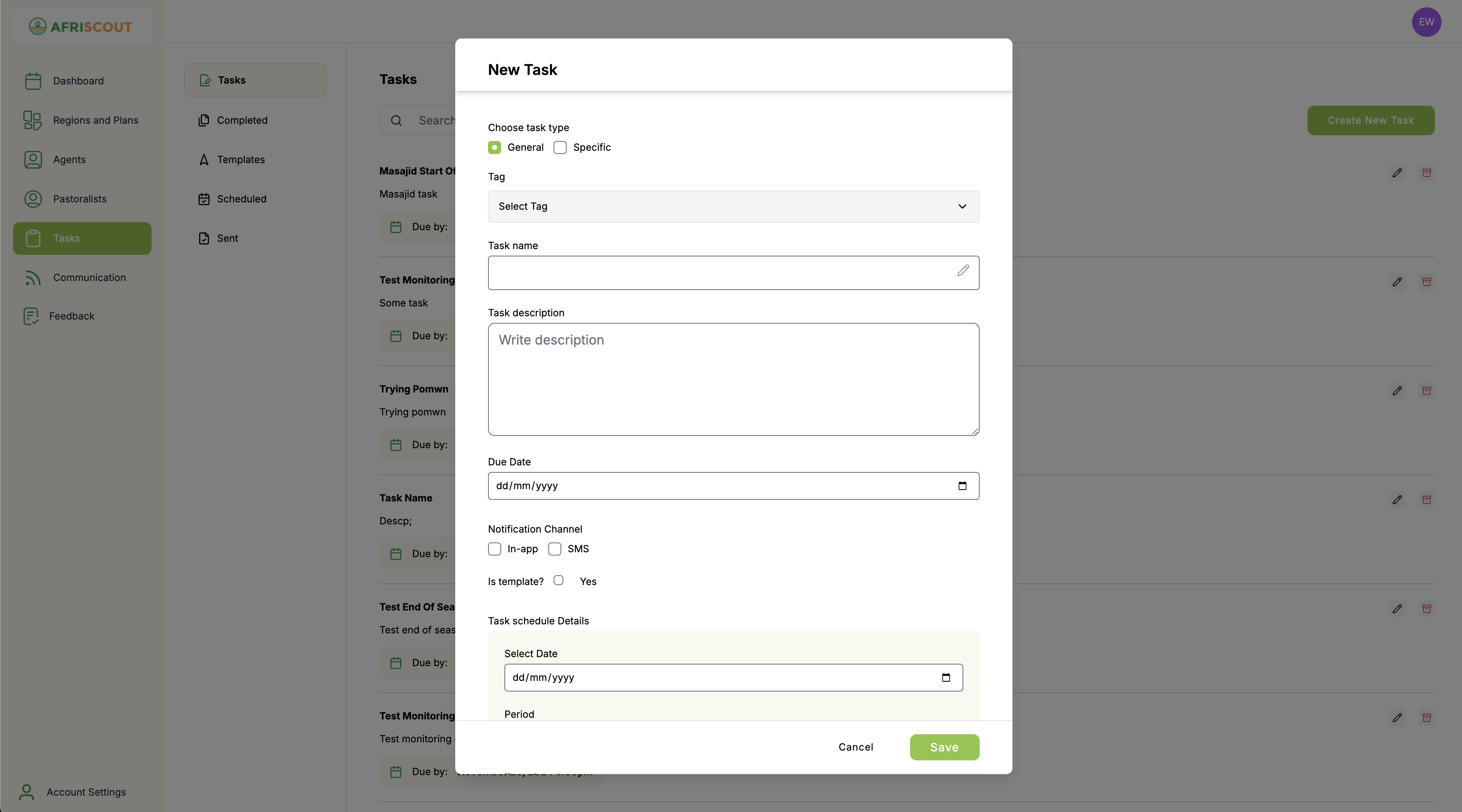Screen dimensions: 1462x812
Task: Go to the Scheduled task section
Action: pos(241,199)
